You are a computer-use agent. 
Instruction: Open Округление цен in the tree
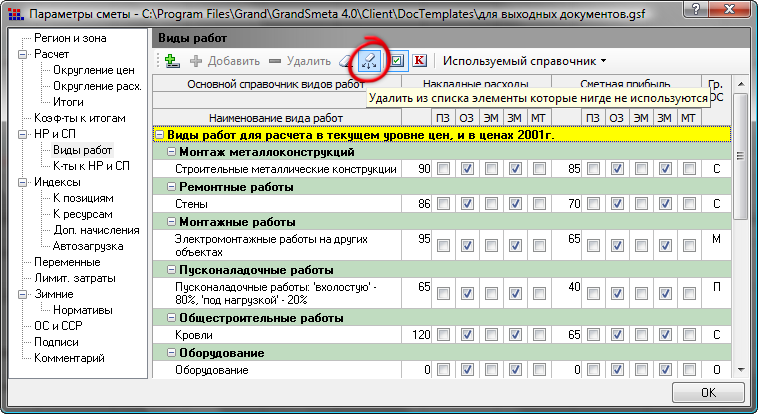[94, 70]
